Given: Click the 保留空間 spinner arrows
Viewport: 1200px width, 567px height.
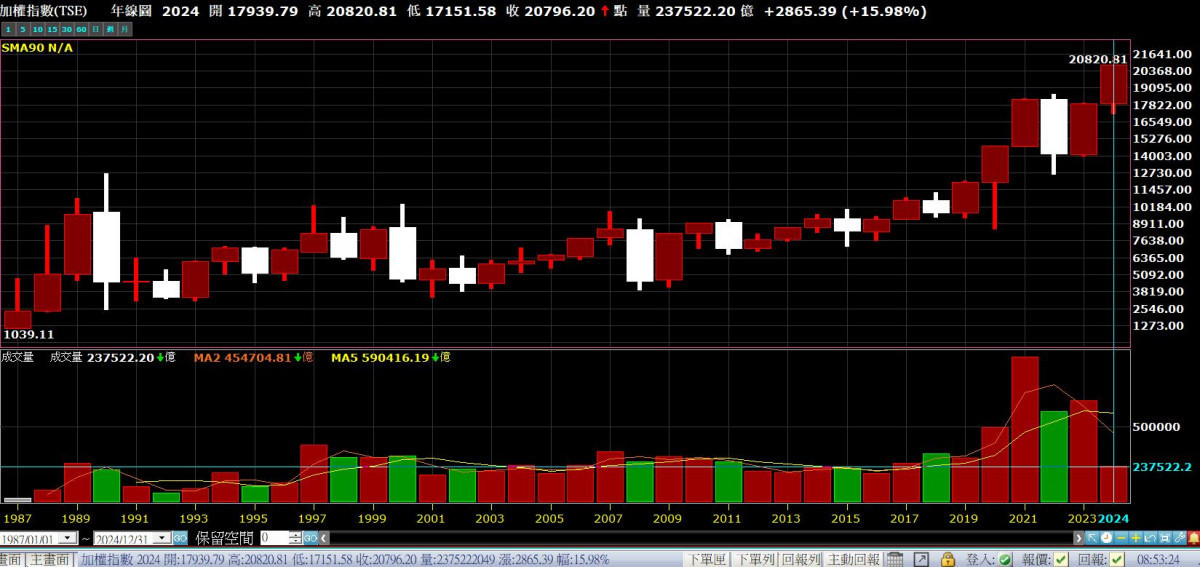Looking at the screenshot, I should pos(295,538).
